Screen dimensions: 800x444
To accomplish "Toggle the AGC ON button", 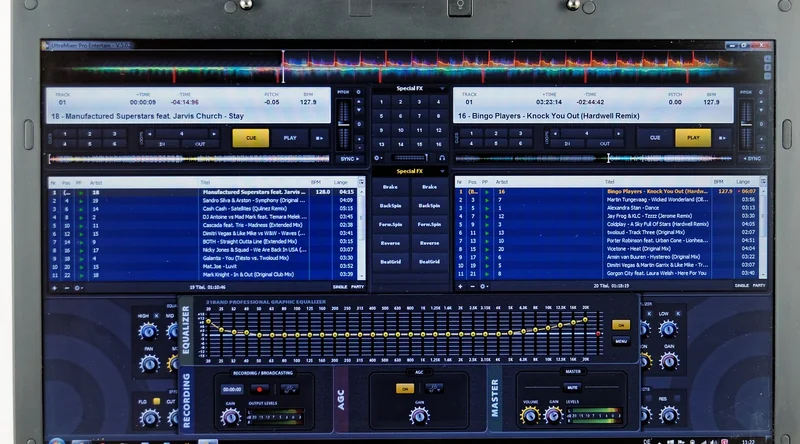I will point(405,389).
